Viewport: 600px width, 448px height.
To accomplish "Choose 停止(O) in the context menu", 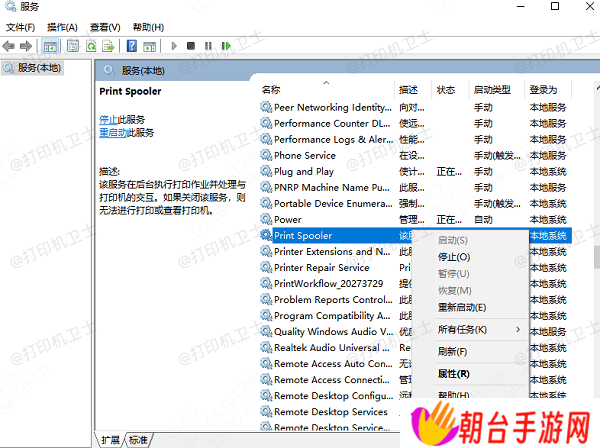I will pos(454,257).
